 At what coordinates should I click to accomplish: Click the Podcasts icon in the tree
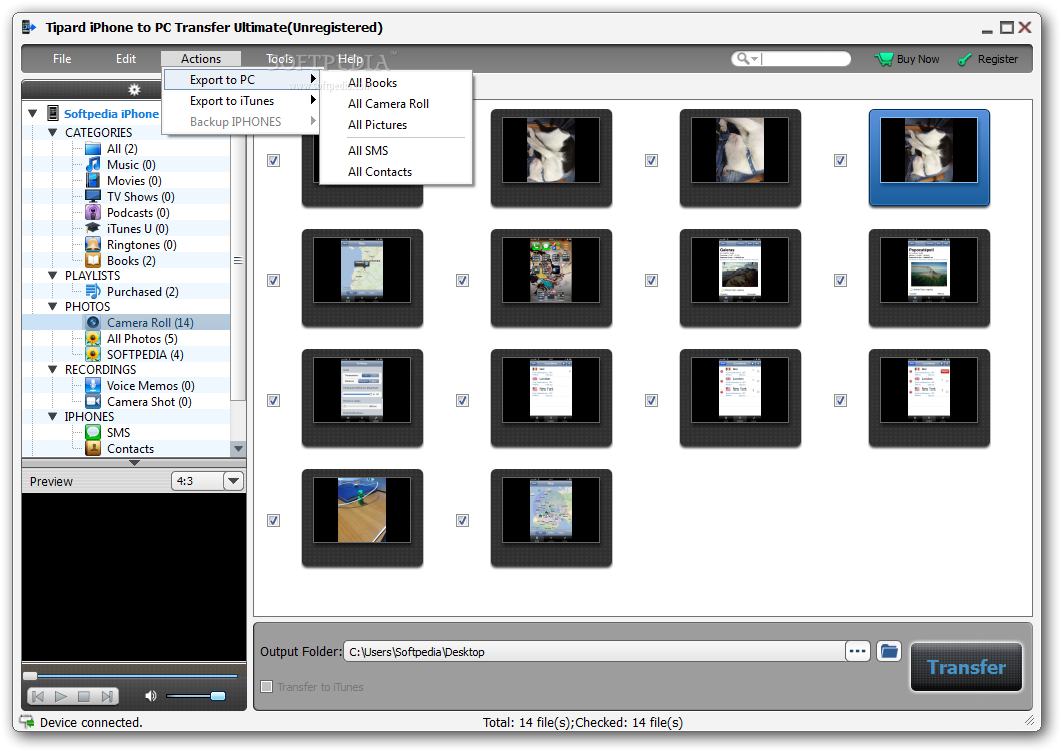coord(93,213)
